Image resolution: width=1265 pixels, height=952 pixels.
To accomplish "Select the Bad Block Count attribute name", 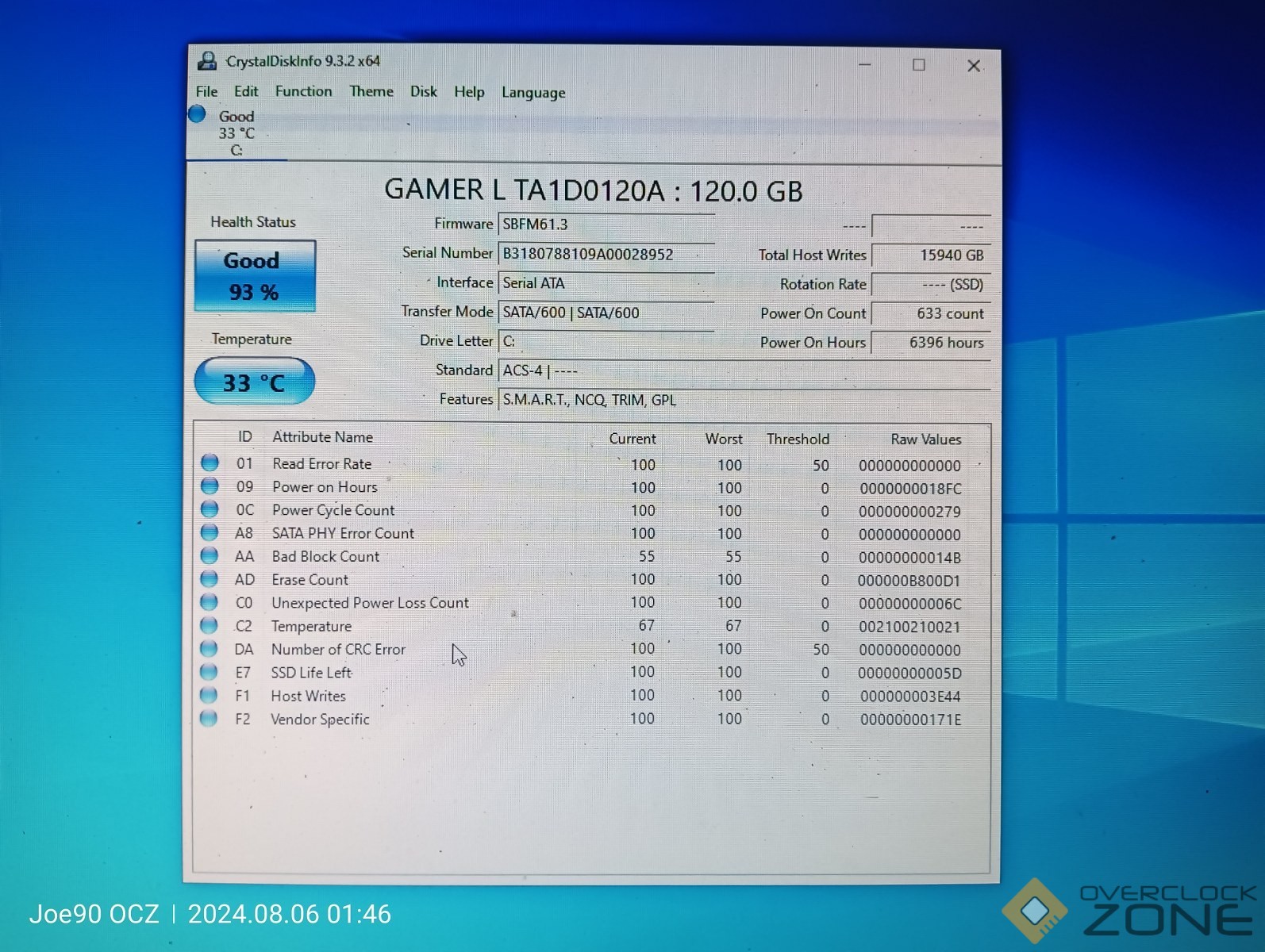I will [325, 557].
